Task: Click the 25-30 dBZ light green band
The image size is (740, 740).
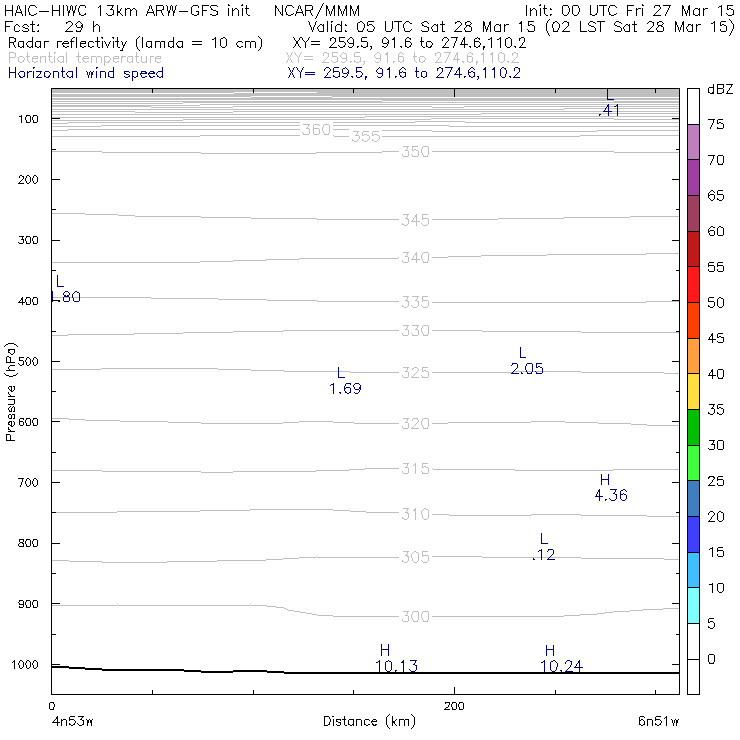Action: click(693, 462)
